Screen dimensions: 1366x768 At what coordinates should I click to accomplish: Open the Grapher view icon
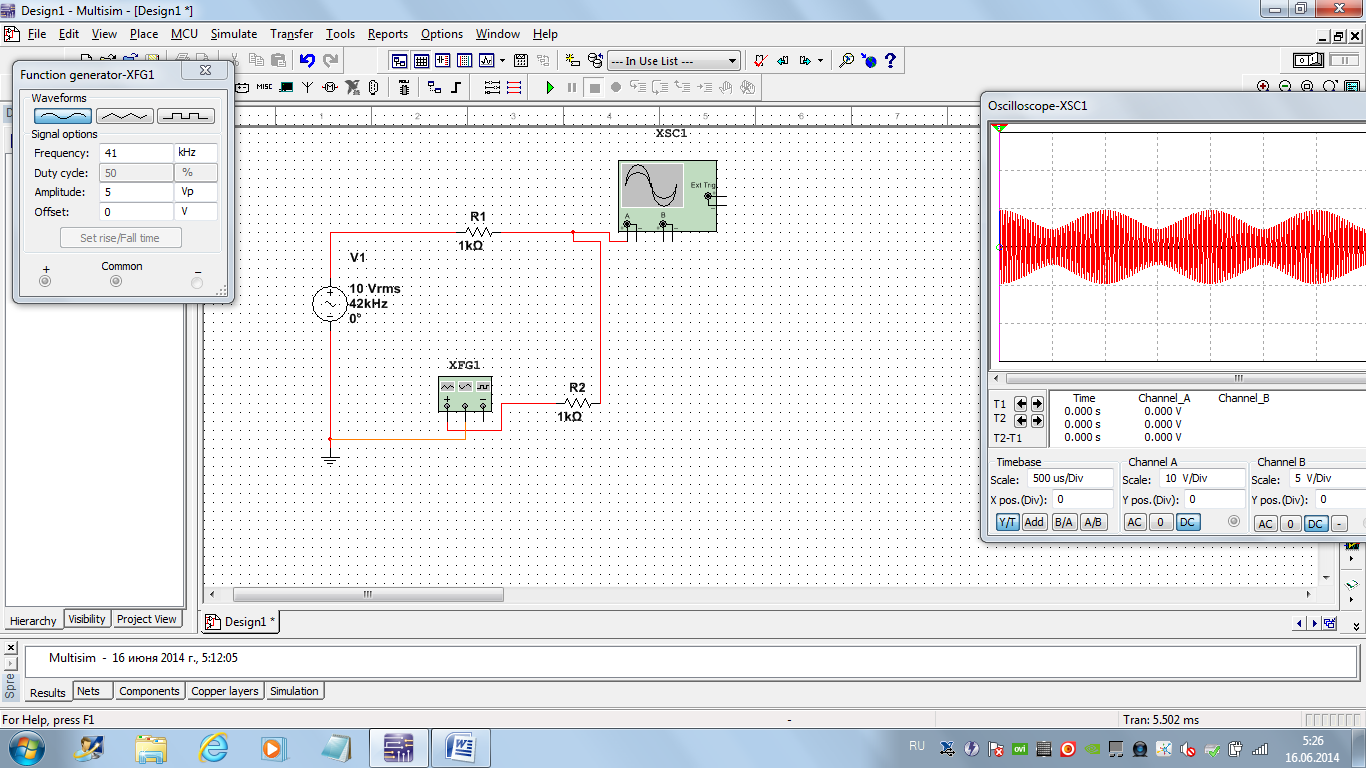487,60
